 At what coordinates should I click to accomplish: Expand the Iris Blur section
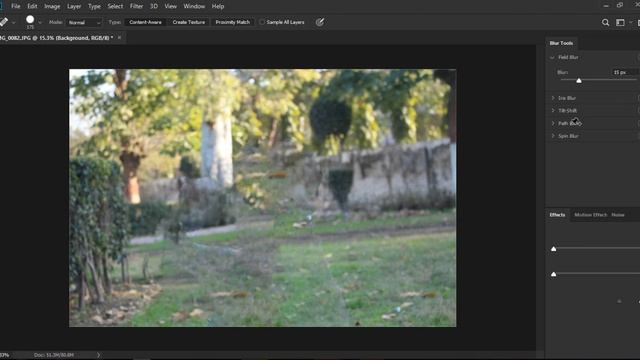(553, 98)
